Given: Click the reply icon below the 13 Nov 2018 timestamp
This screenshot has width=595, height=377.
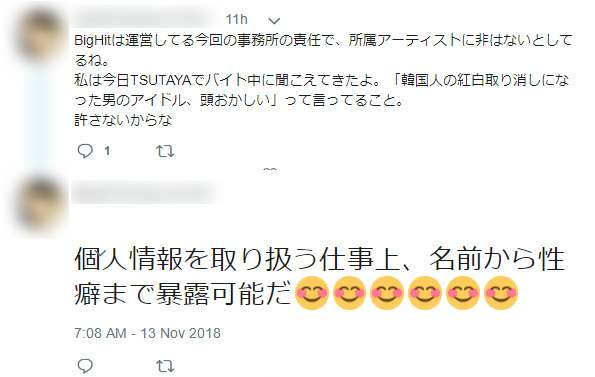Looking at the screenshot, I should point(85,366).
